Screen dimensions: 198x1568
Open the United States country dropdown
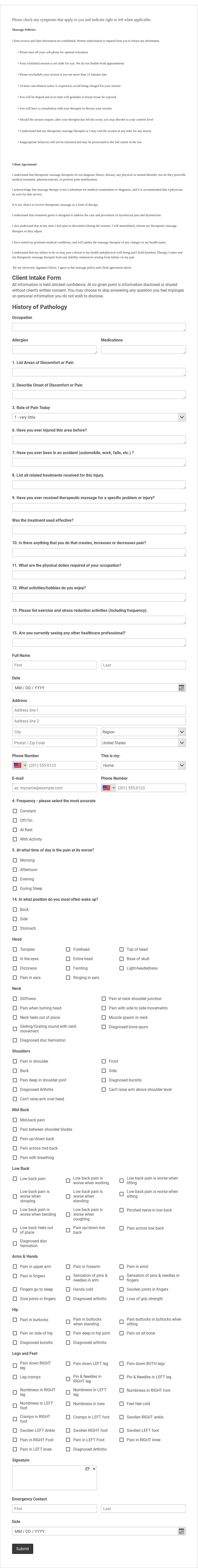coord(143,743)
